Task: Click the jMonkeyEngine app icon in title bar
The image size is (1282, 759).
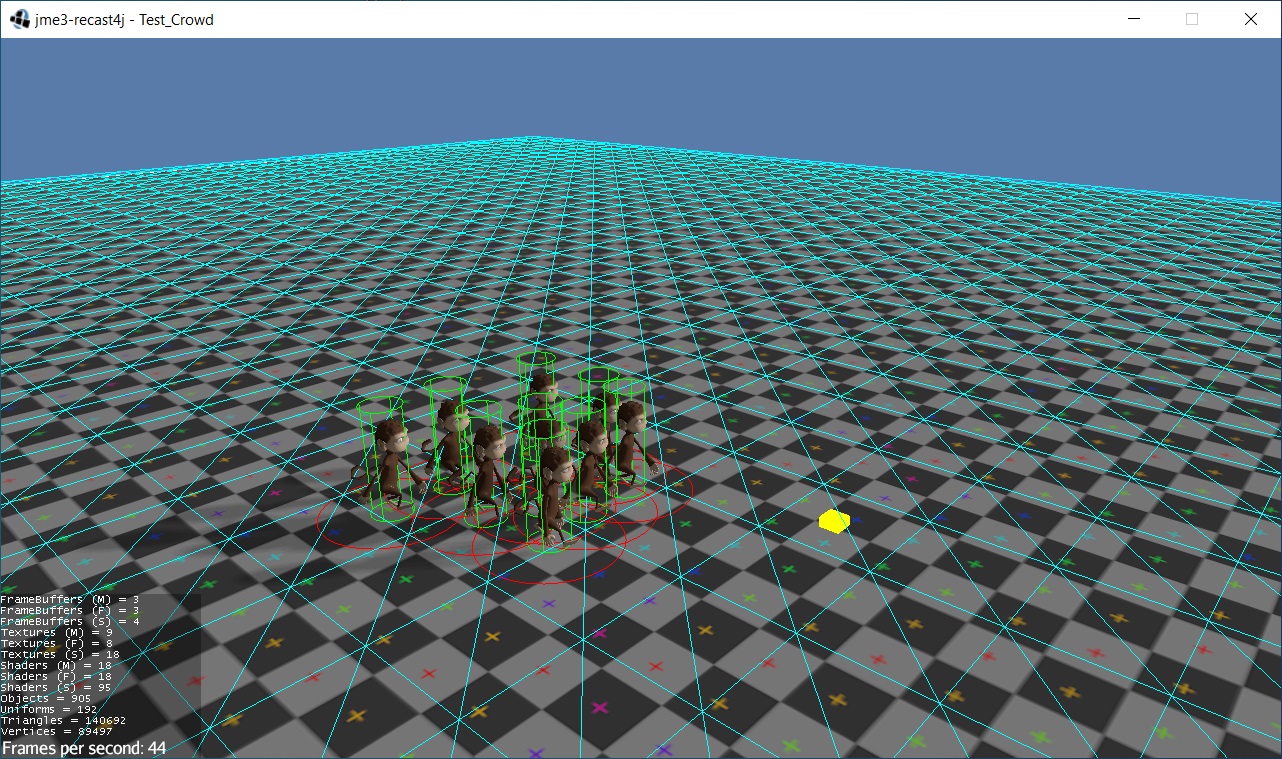Action: pos(20,19)
